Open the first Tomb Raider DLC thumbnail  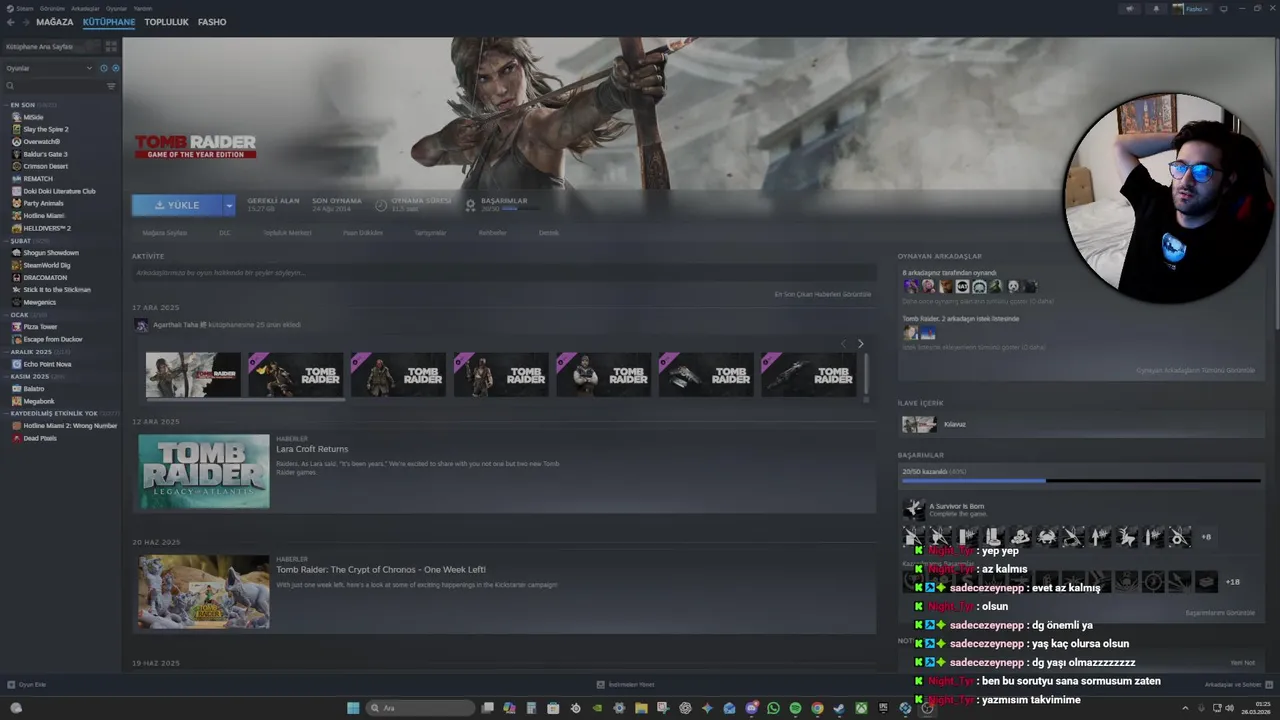point(193,375)
